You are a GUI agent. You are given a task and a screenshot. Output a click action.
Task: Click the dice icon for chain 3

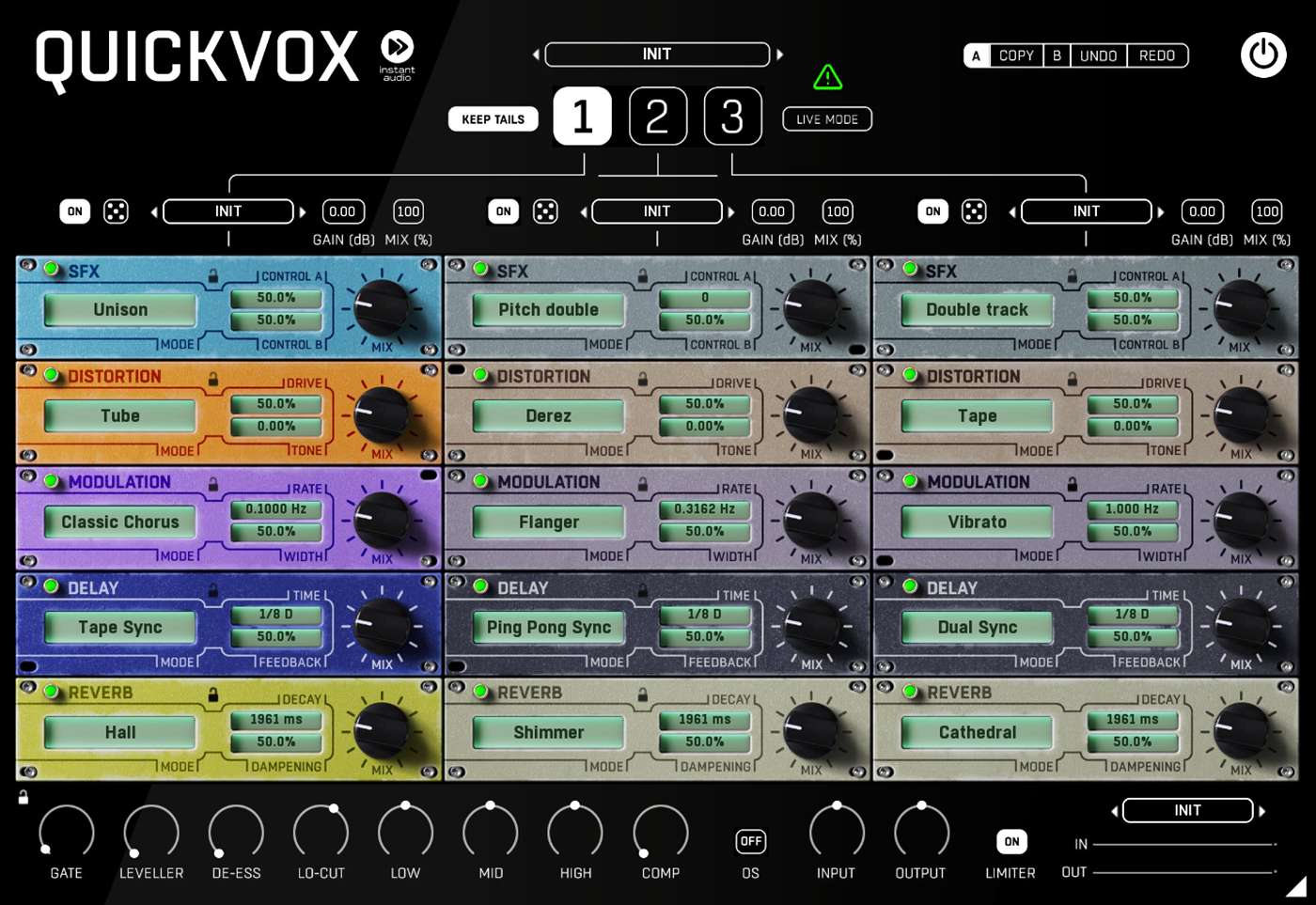[974, 211]
